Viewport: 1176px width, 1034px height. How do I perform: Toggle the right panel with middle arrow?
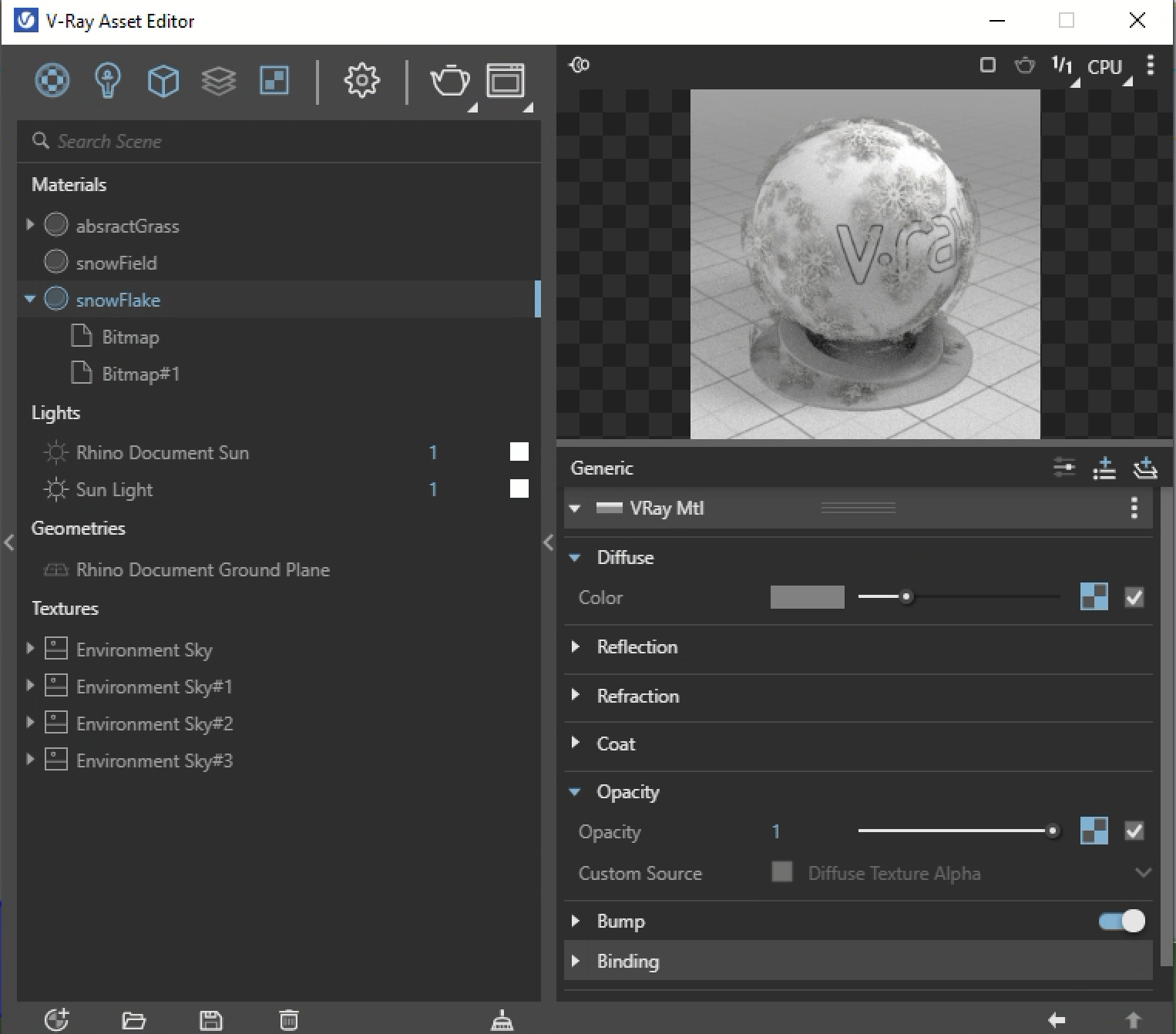[x=548, y=542]
